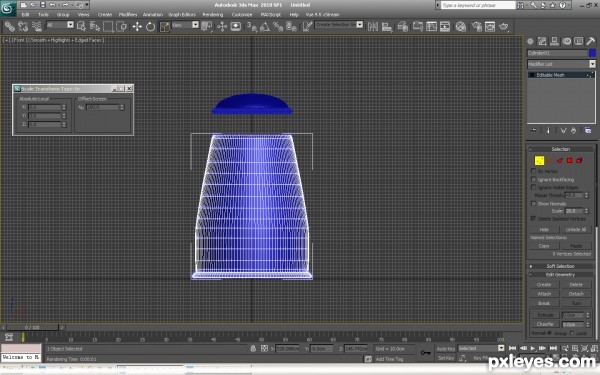Click the Align tool icon
This screenshot has height=375, width=600.
tap(386, 26)
